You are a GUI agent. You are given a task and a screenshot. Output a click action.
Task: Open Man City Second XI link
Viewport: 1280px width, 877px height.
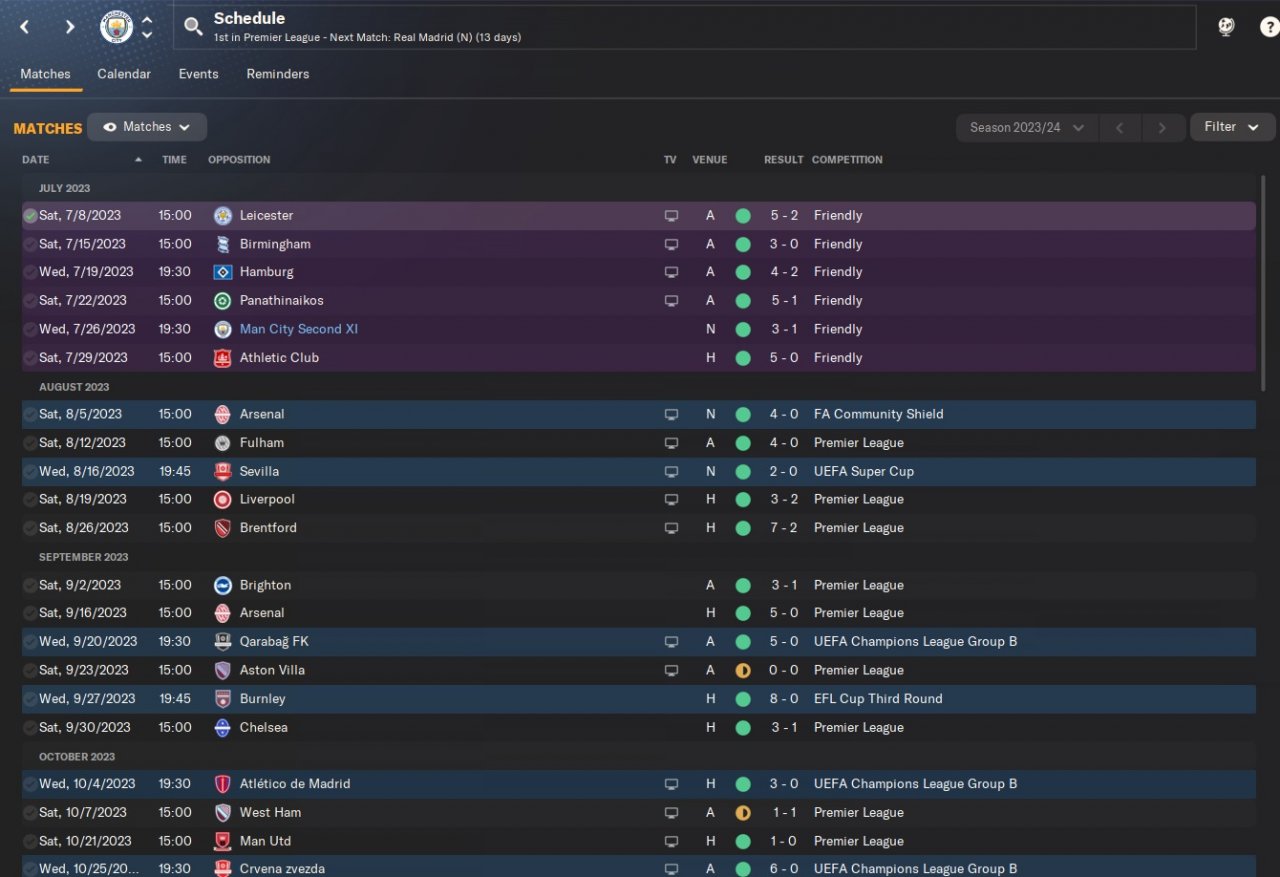click(x=298, y=329)
